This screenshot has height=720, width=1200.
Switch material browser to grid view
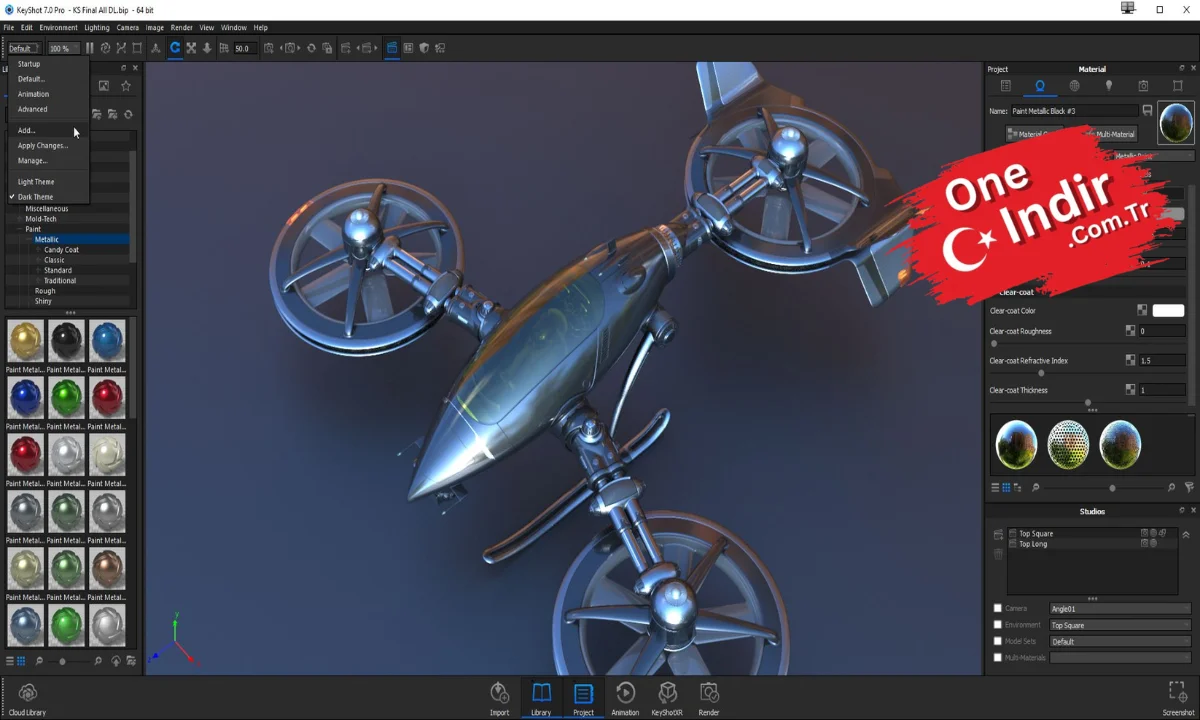(21, 661)
